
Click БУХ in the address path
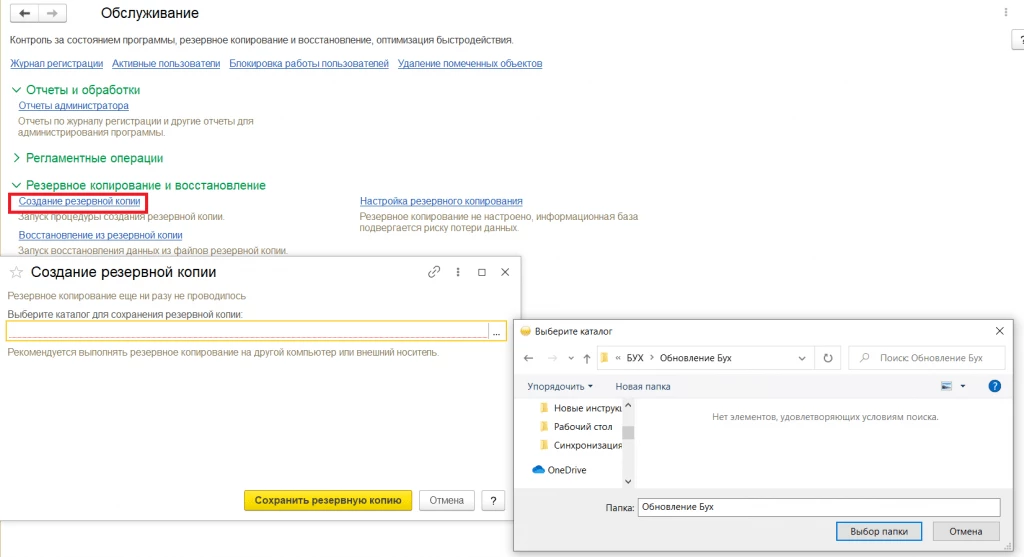[635, 358]
